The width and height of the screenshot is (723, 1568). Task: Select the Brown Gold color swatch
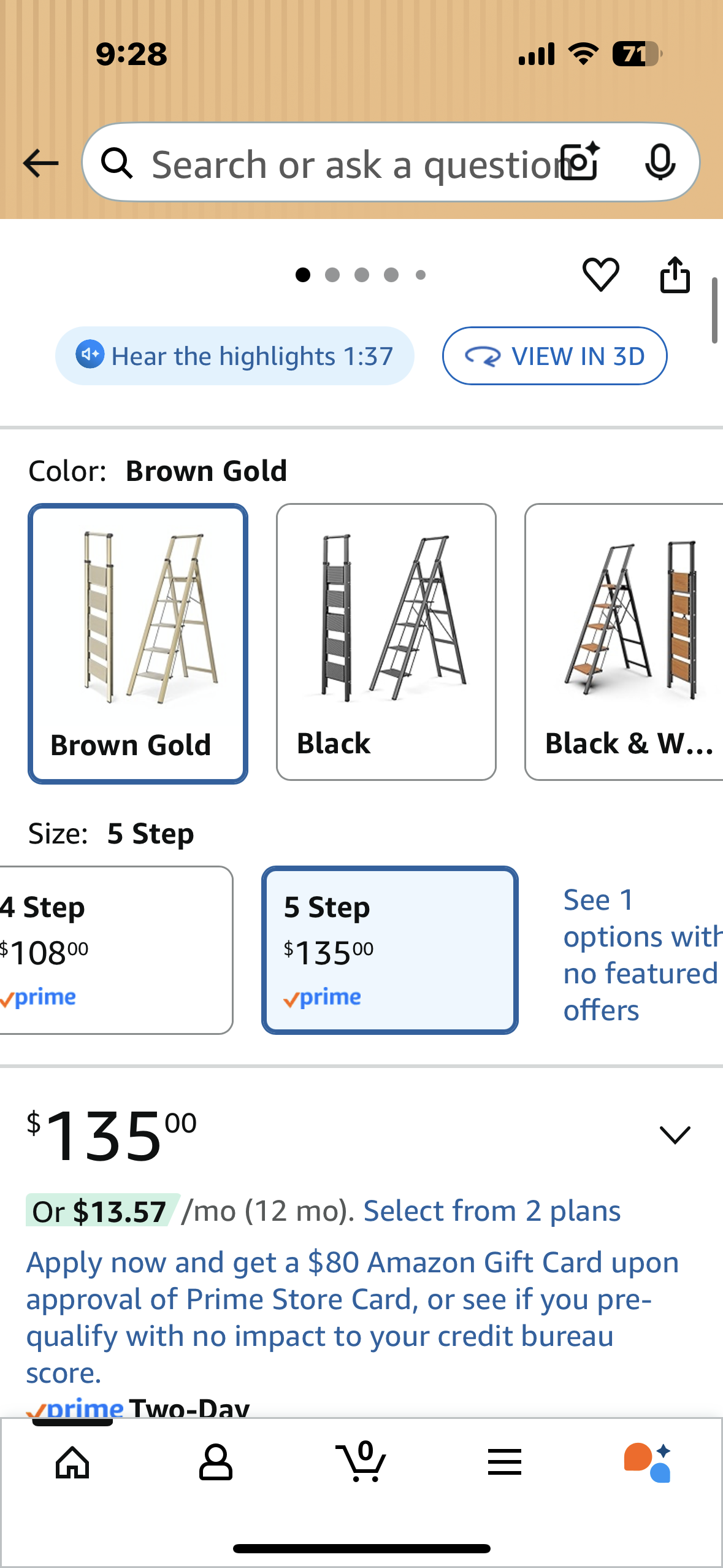click(x=137, y=641)
